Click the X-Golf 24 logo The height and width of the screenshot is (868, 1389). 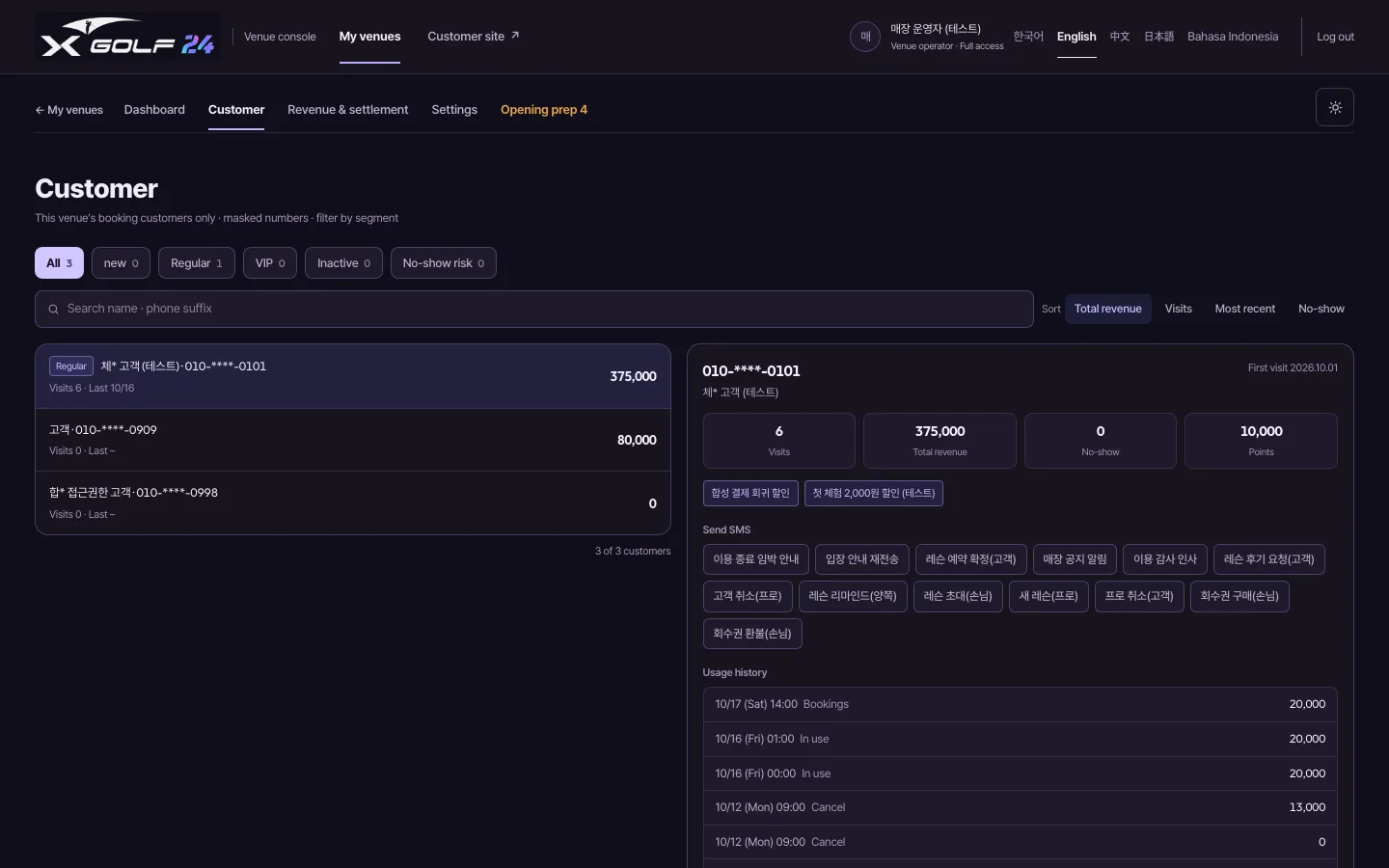coord(127,37)
